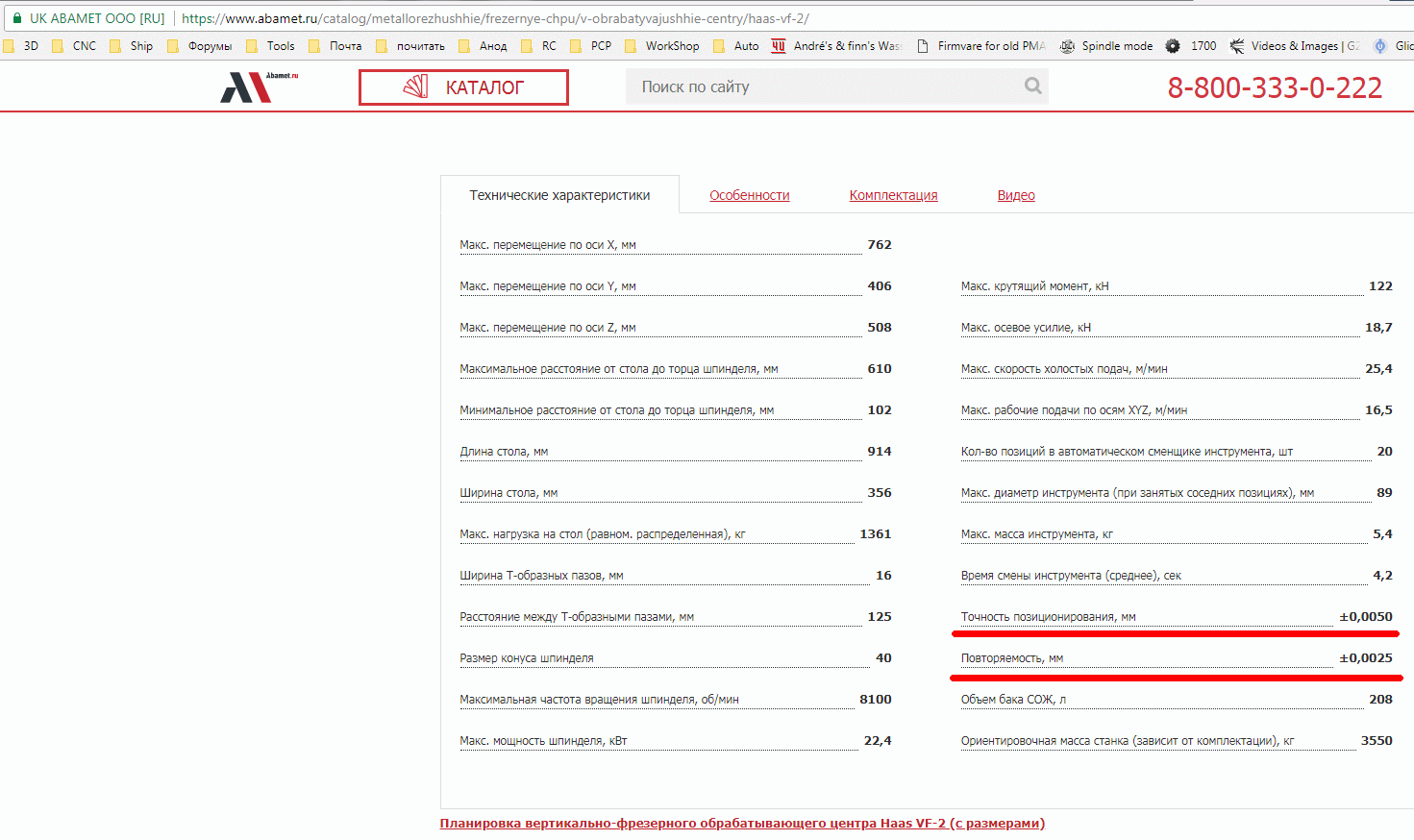Click the text 'Ширина стола, мм'
Screen dimensions: 1414x840
(509, 493)
